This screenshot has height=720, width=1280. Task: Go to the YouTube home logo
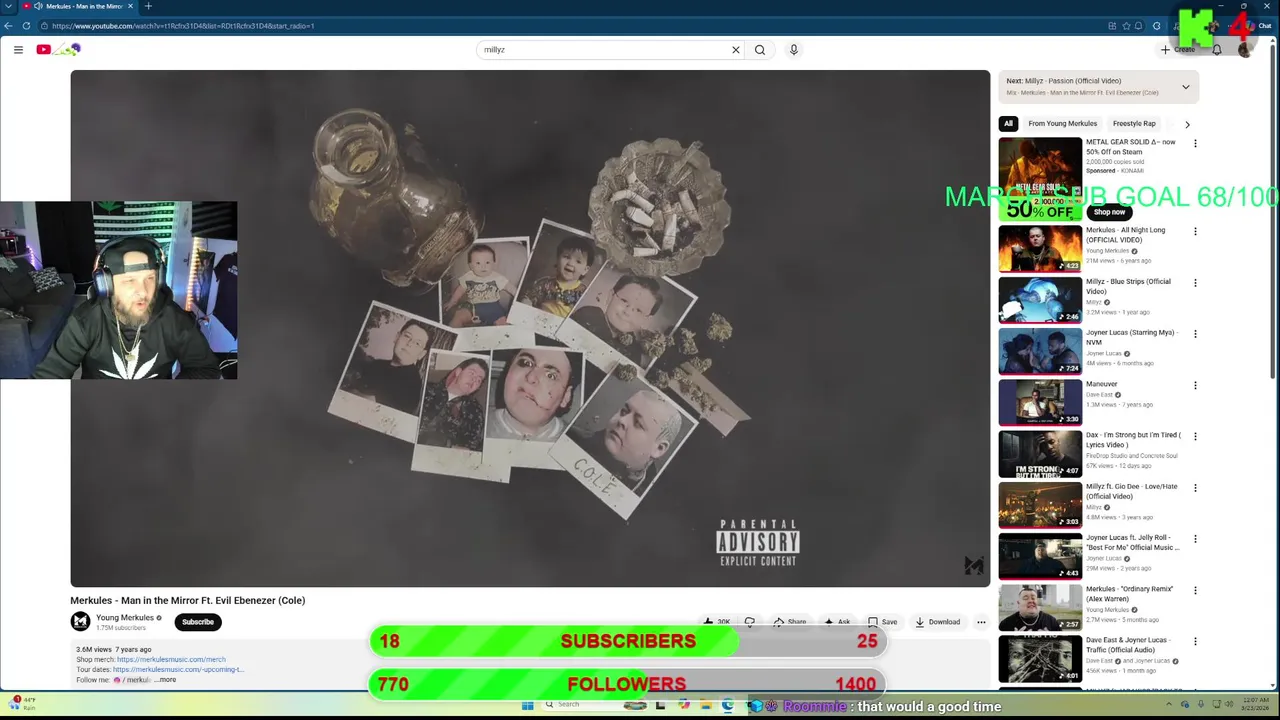point(58,49)
